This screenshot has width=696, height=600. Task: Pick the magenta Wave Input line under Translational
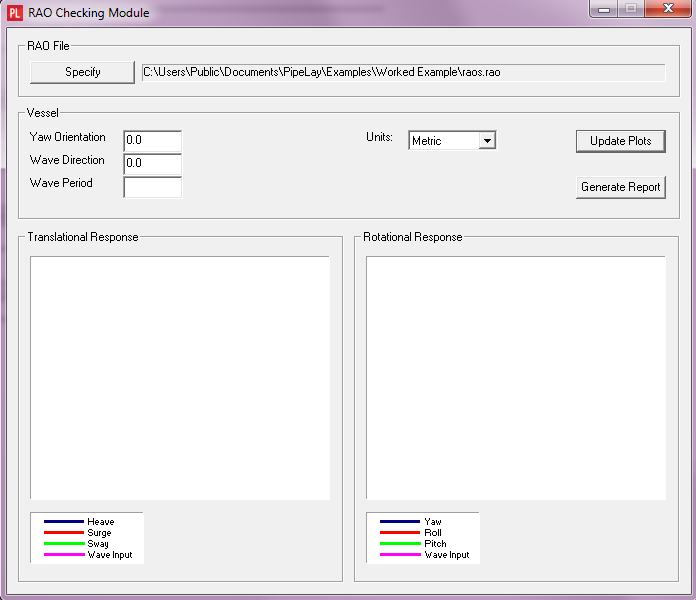pos(64,555)
